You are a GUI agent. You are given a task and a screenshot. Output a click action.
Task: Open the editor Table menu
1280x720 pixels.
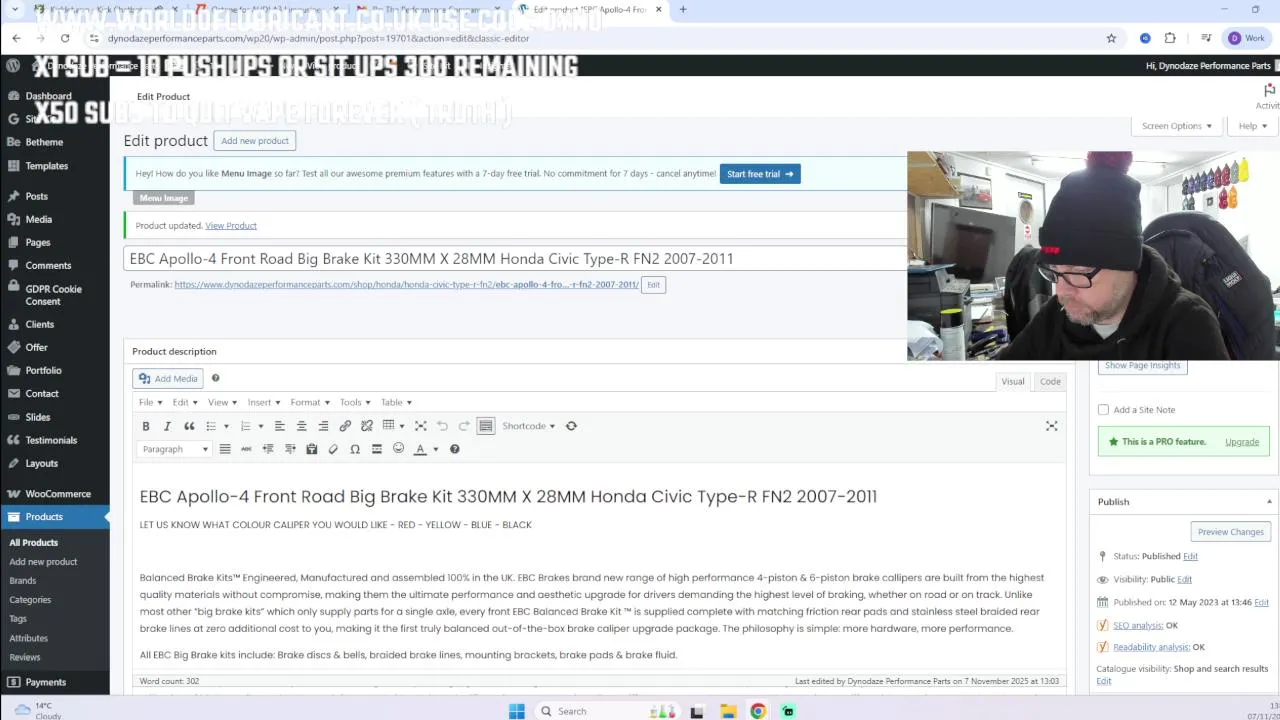pyautogui.click(x=396, y=402)
